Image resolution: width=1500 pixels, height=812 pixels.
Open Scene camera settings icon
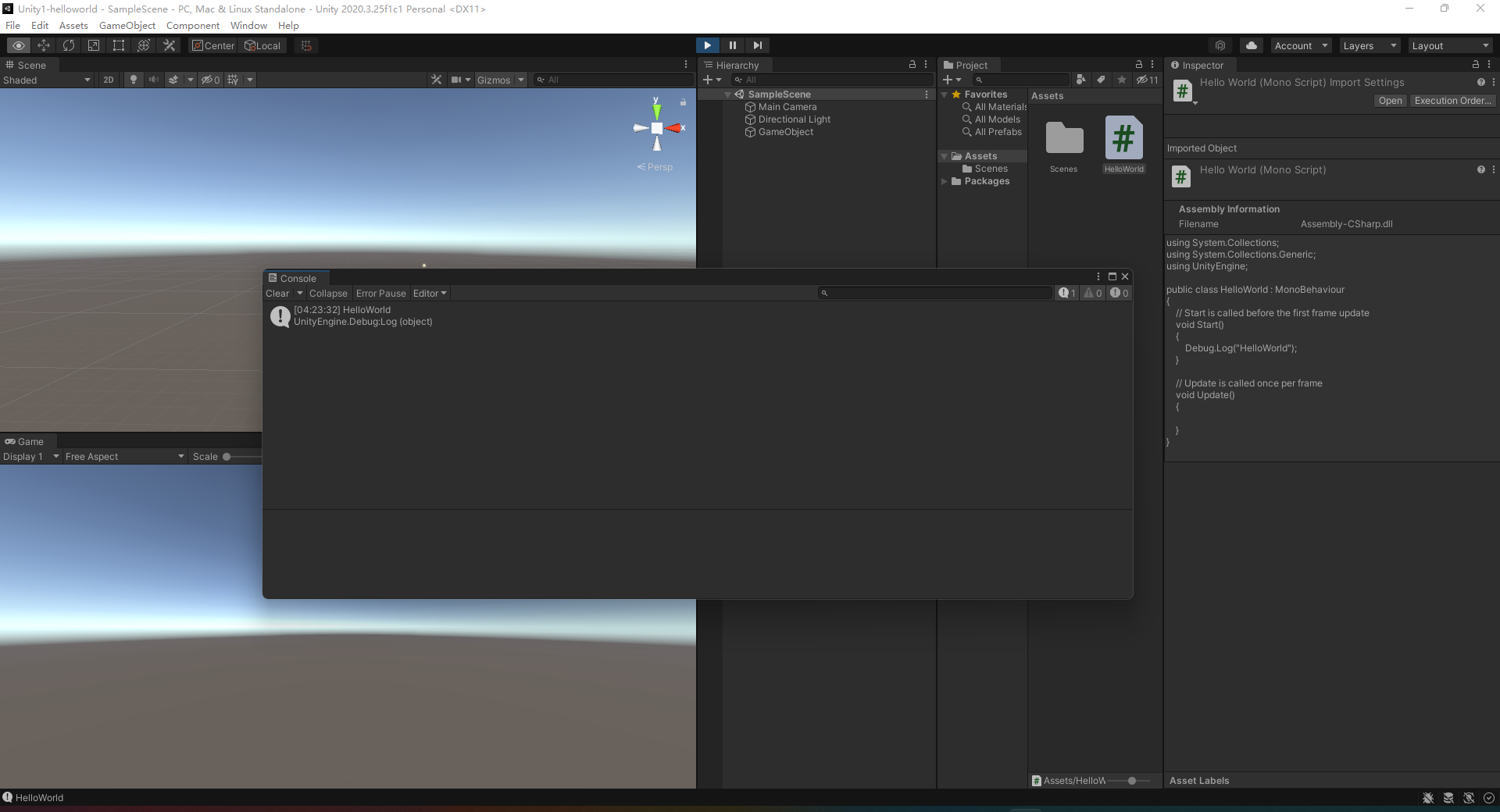point(456,80)
